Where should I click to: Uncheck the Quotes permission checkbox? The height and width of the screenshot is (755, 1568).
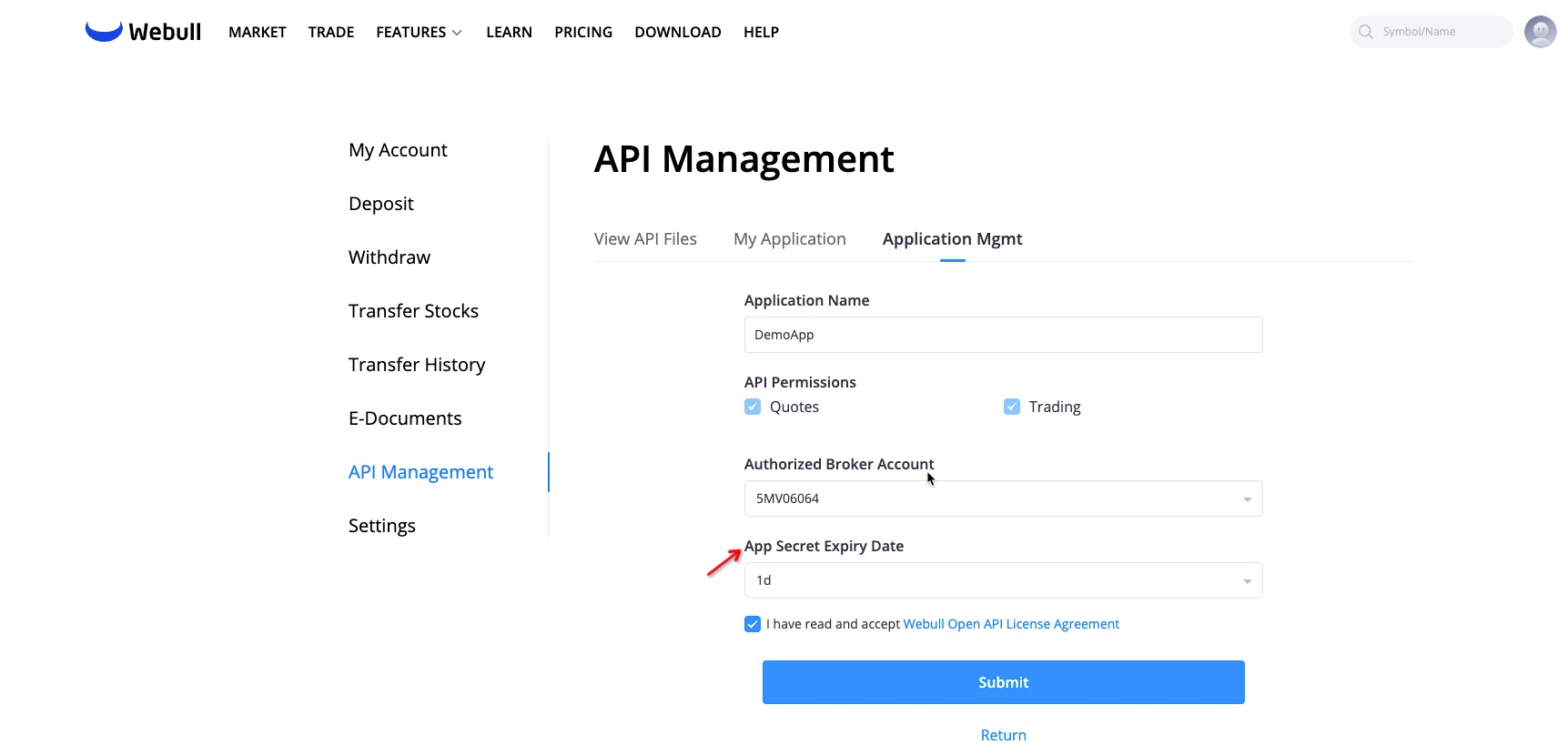tap(753, 407)
